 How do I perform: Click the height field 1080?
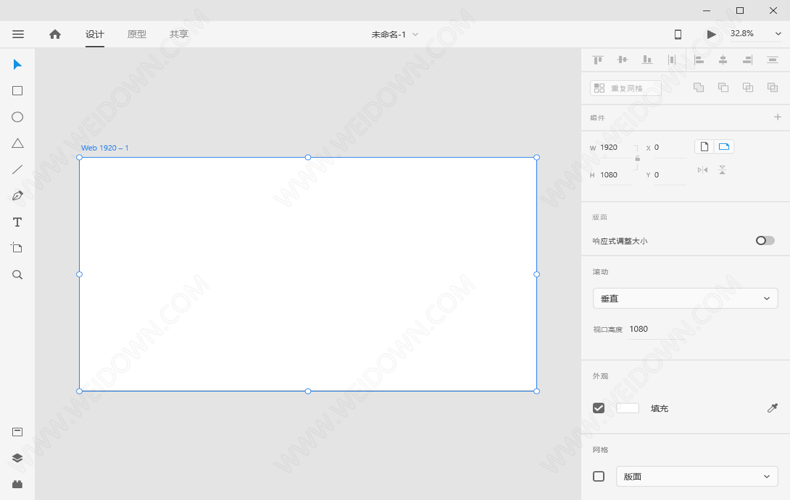[x=615, y=175]
